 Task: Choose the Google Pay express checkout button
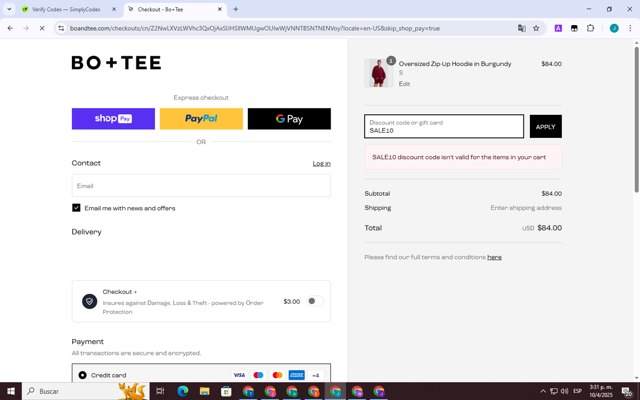(x=289, y=119)
